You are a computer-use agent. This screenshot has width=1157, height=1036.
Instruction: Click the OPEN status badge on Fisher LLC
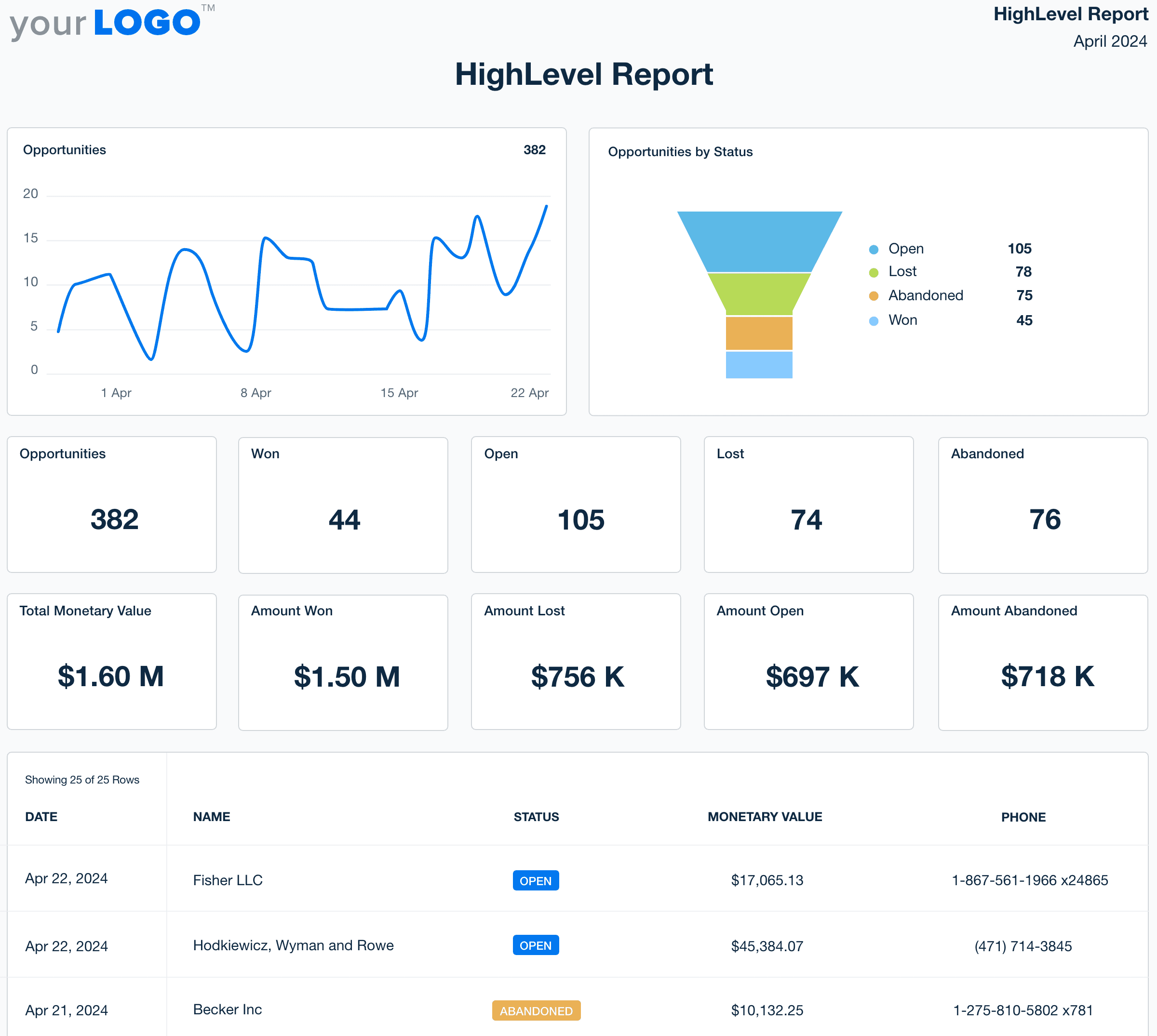tap(535, 880)
